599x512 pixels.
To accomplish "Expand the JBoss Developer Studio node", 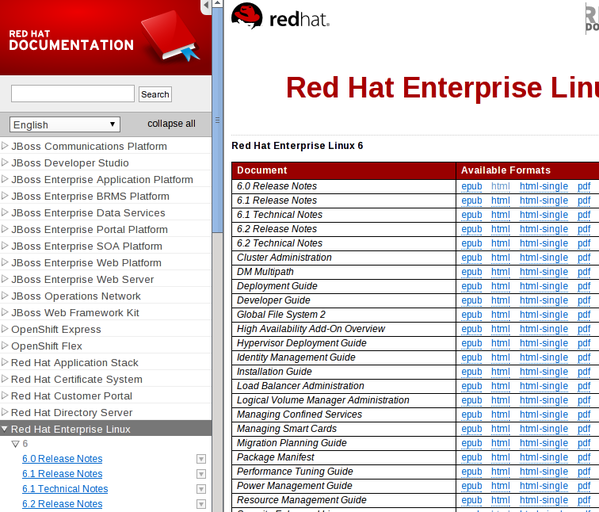I will tap(5, 162).
